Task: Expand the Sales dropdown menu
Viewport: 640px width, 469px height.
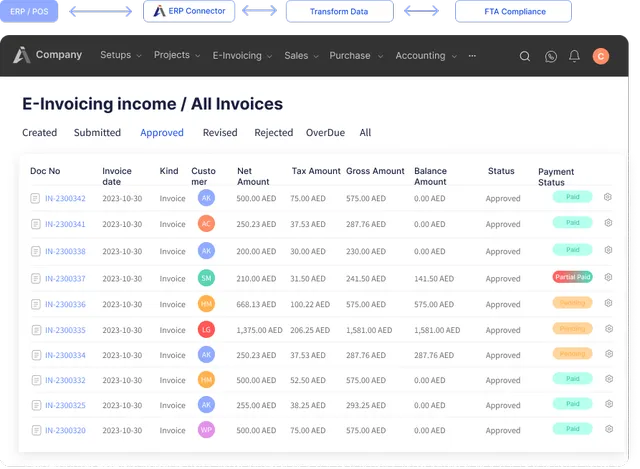Action: point(301,56)
